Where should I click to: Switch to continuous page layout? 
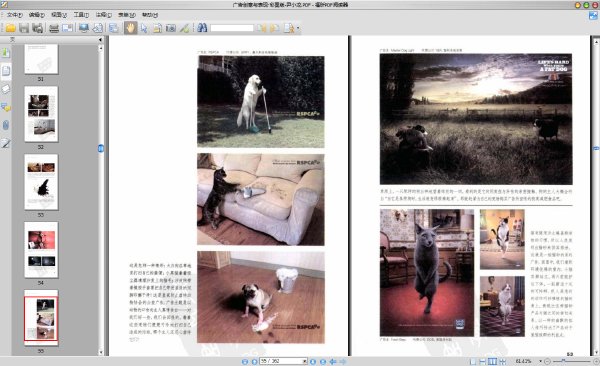pyautogui.click(x=483, y=361)
